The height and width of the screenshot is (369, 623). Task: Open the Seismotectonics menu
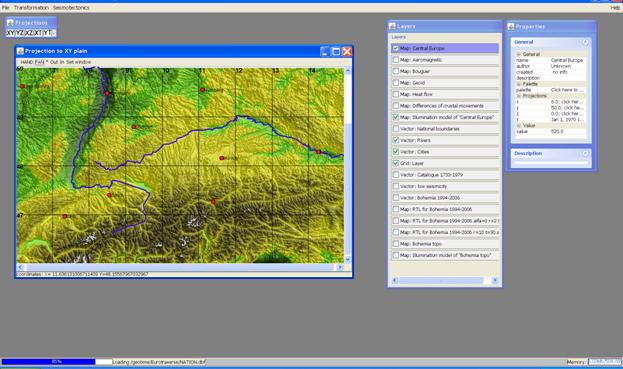(x=71, y=8)
